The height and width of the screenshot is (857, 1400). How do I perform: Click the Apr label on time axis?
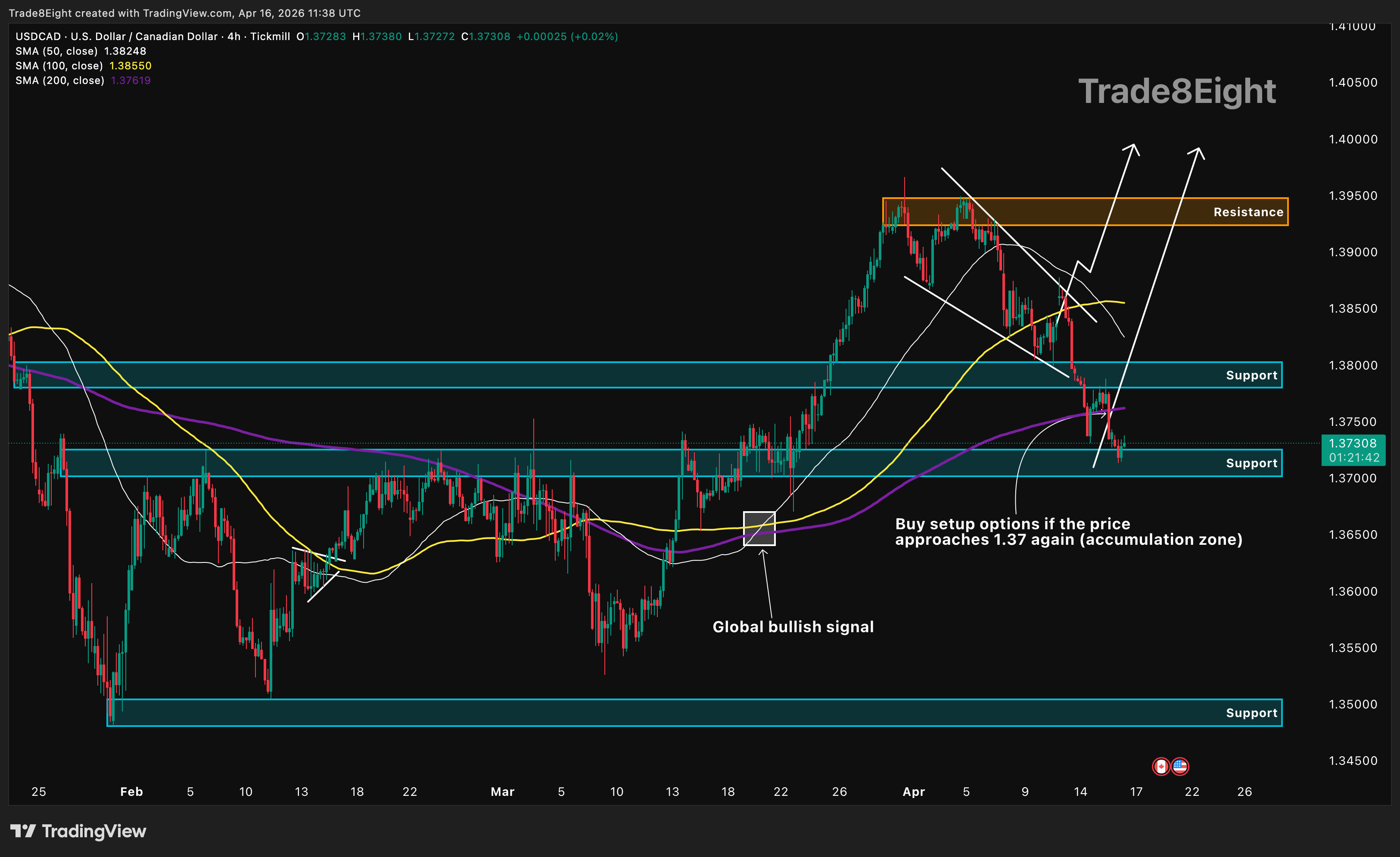tap(914, 792)
